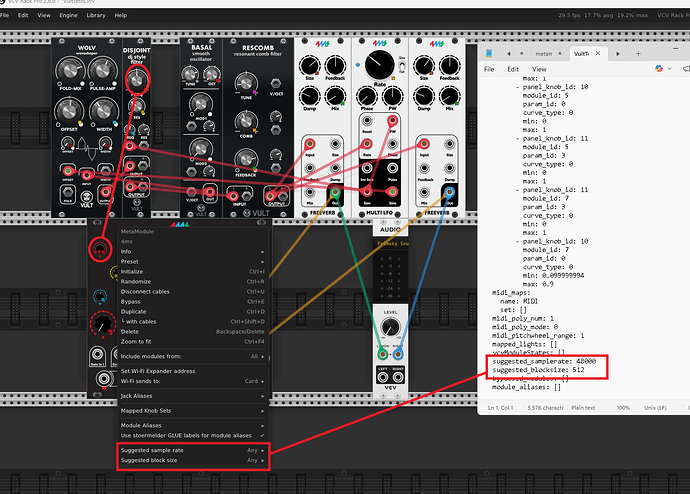Open the Edit menu in VCV Rack
The image size is (690, 494).
point(23,15)
